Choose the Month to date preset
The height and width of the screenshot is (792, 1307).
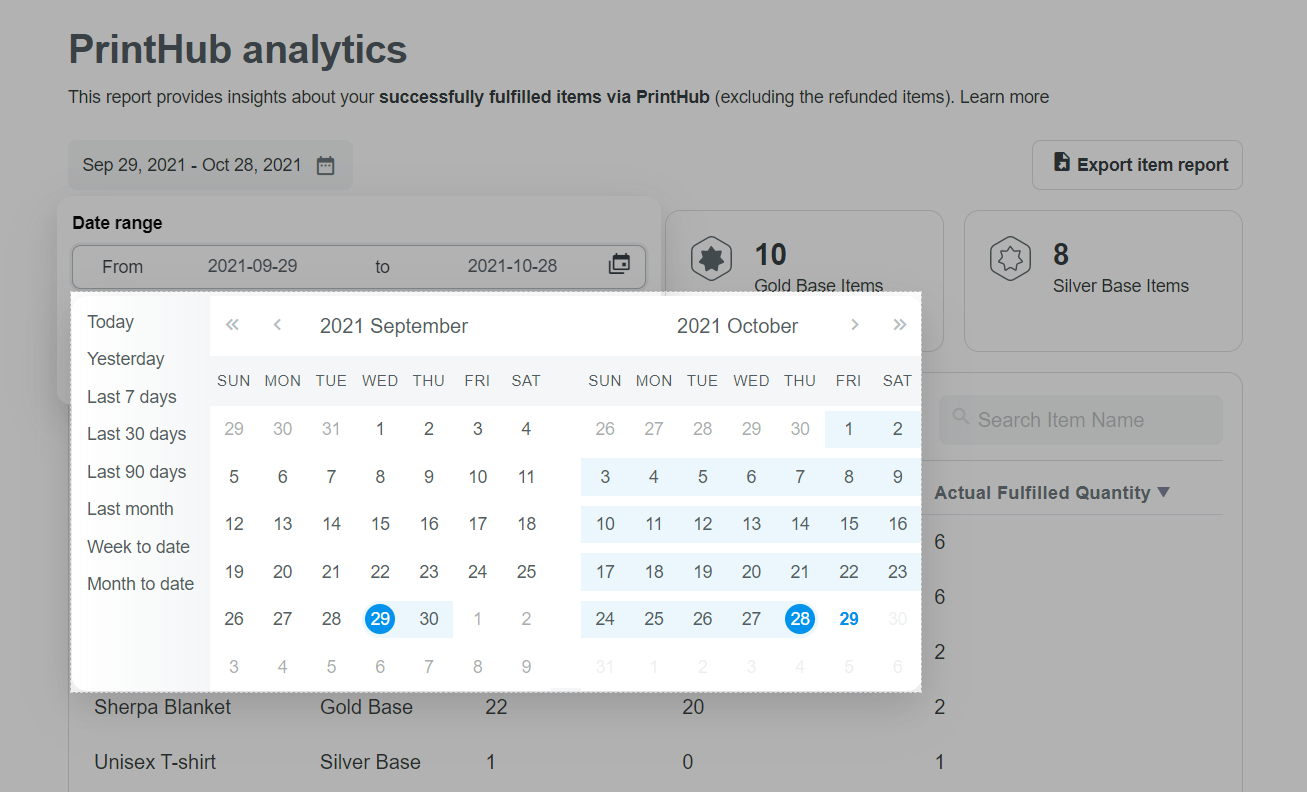[141, 584]
